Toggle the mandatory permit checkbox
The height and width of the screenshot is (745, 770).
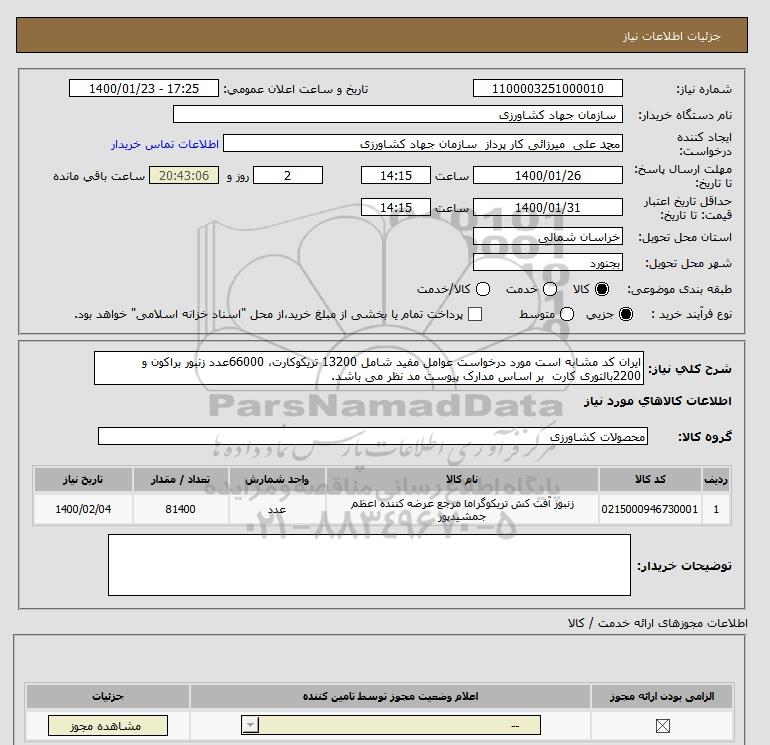(662, 725)
